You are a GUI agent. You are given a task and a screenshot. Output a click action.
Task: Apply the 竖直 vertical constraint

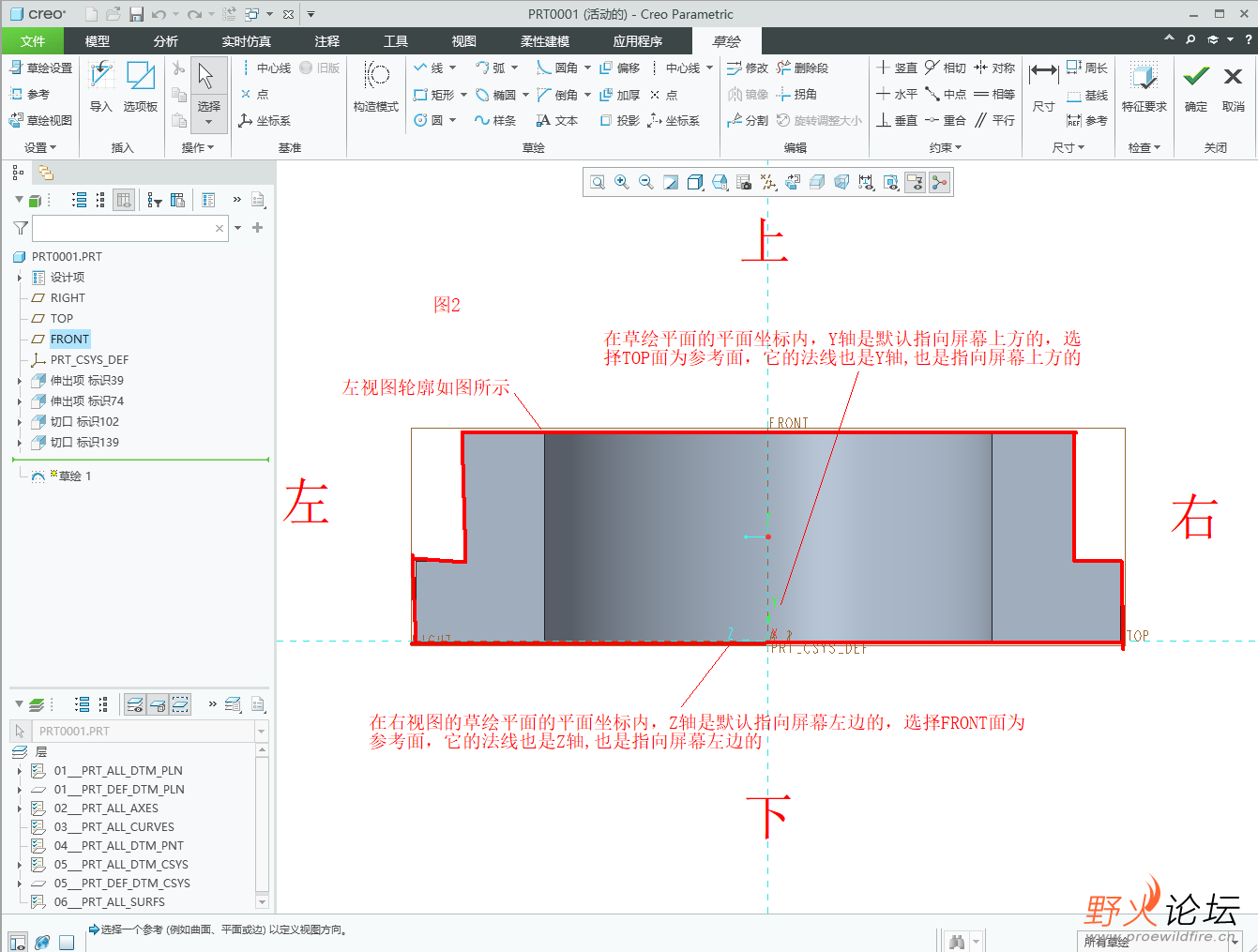coord(897,68)
